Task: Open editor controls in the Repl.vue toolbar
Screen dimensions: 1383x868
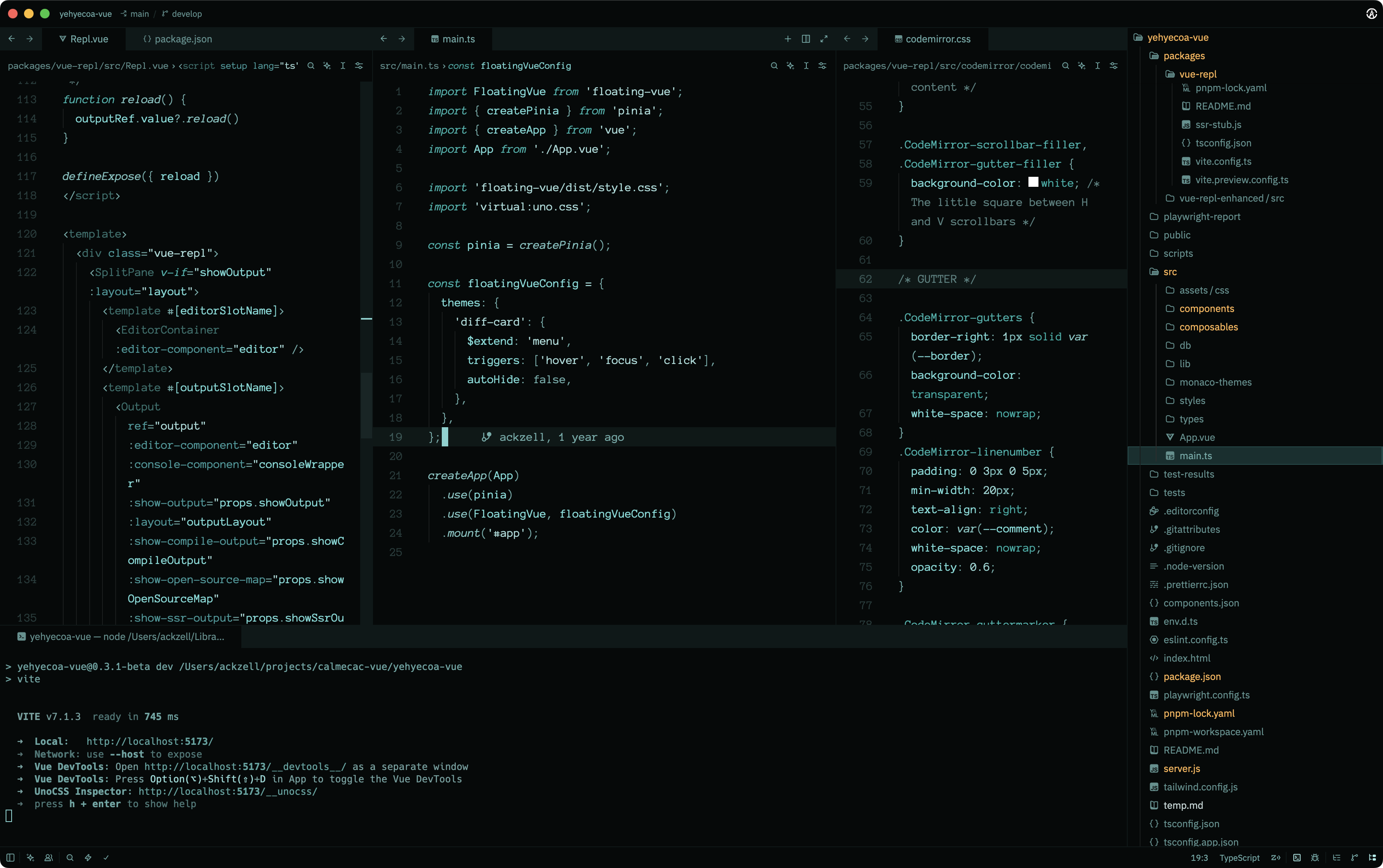Action: pyautogui.click(x=359, y=66)
